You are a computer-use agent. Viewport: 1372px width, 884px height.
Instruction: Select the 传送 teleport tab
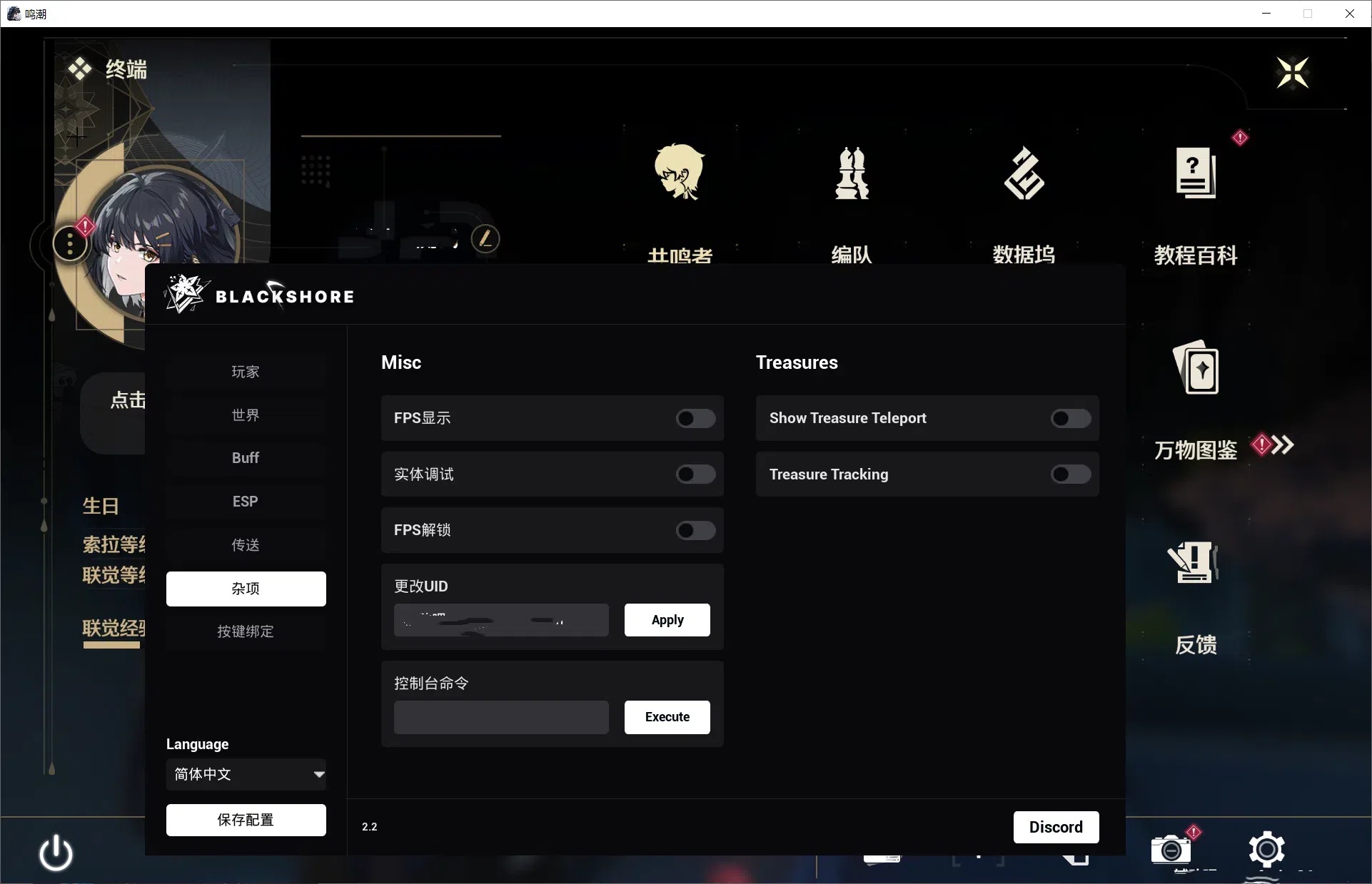point(245,545)
